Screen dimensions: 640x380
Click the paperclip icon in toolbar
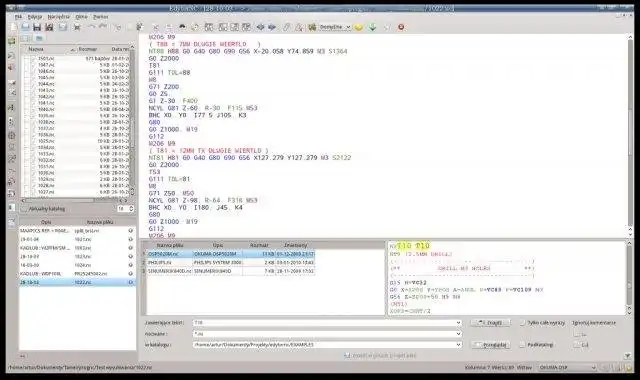pos(286,27)
